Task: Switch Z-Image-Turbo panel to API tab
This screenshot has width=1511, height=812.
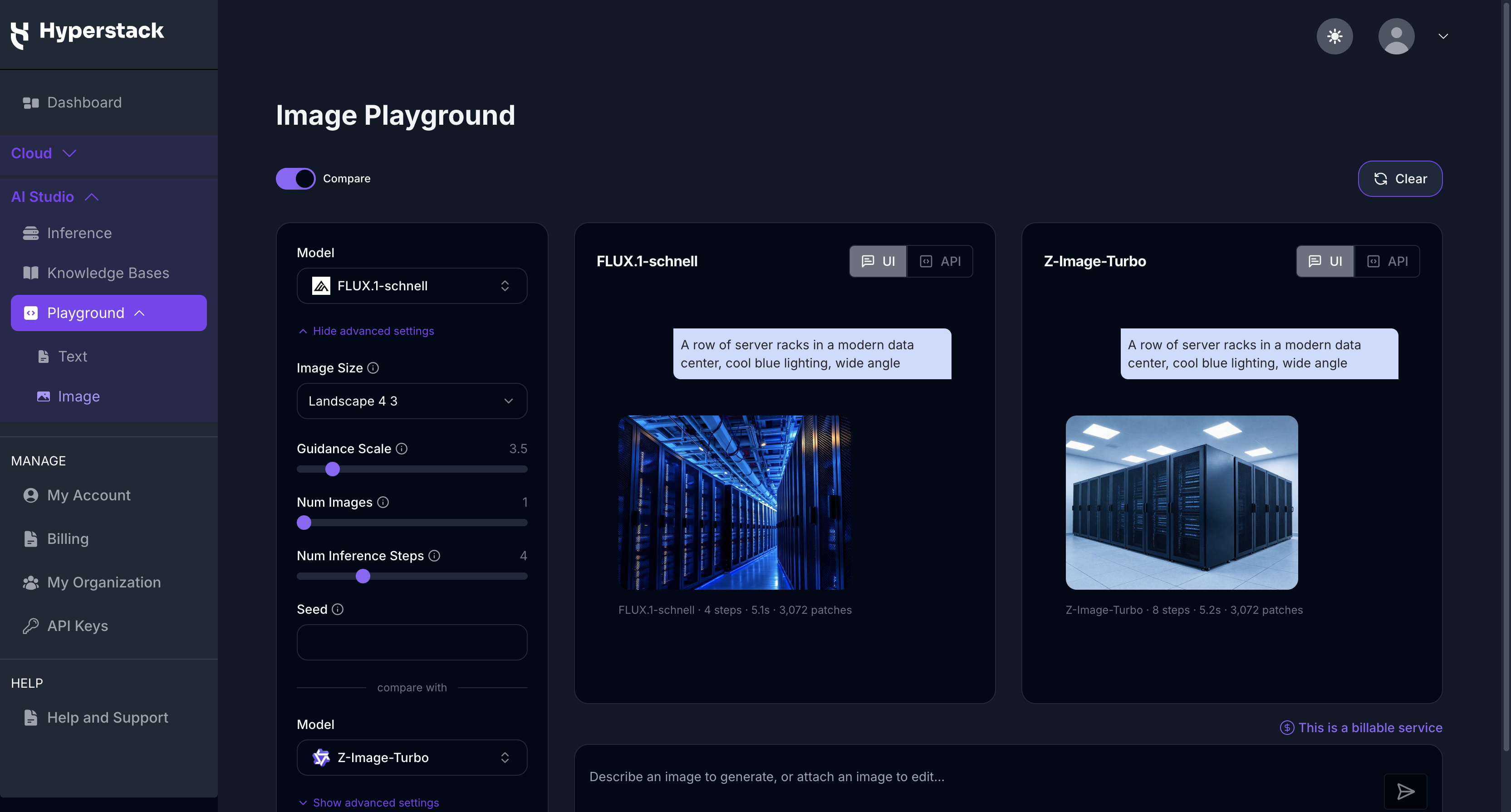Action: (1387, 261)
